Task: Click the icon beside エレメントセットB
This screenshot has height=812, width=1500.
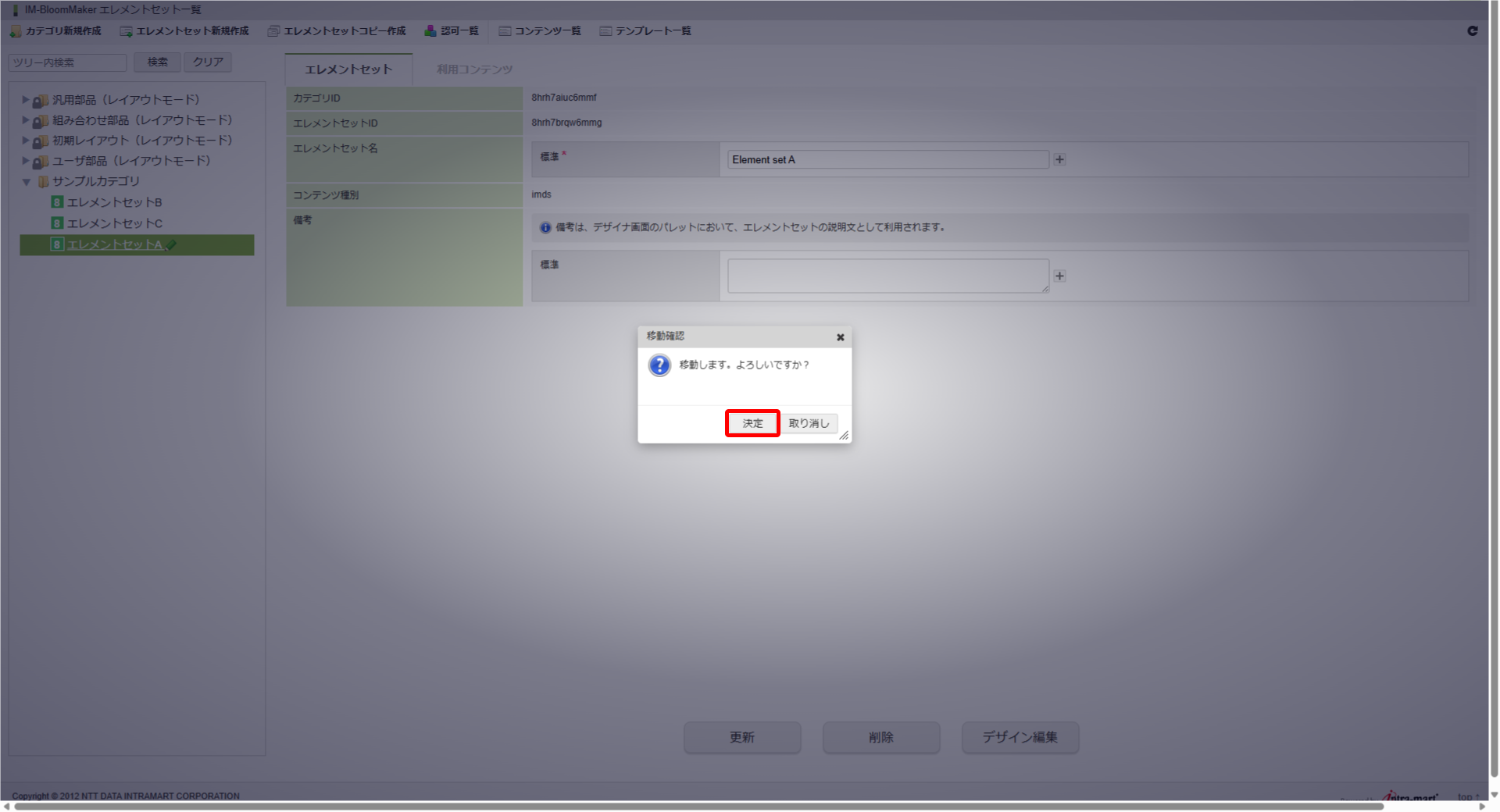Action: coord(57,202)
